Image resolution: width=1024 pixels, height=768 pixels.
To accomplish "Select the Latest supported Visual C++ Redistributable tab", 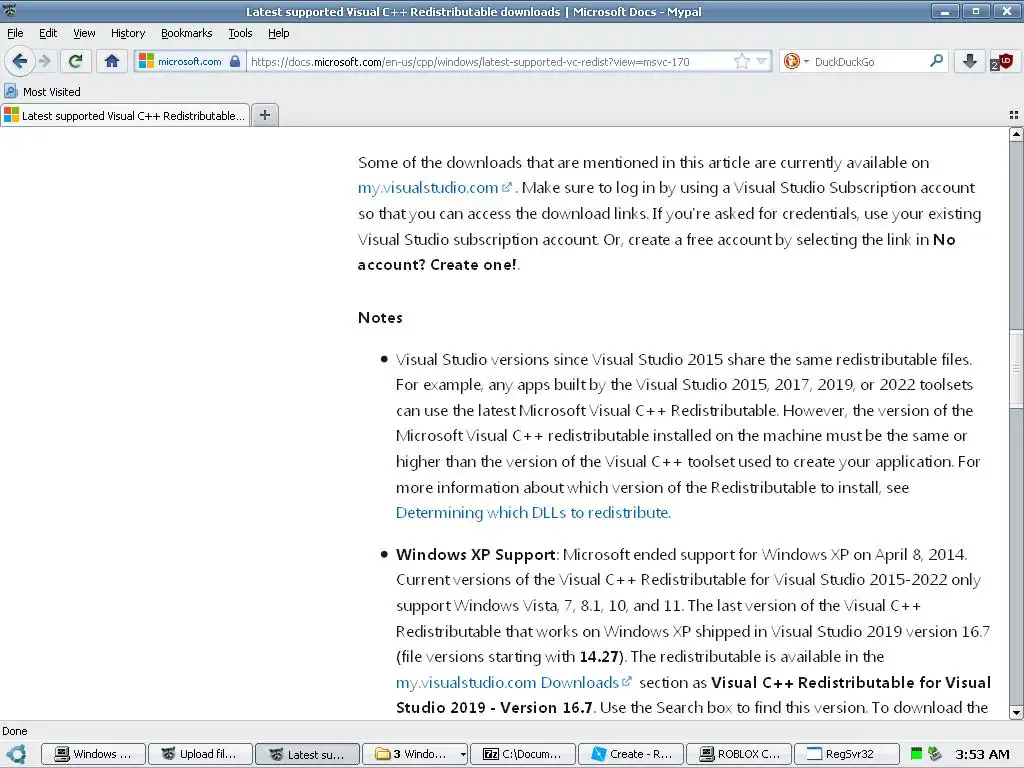I will click(x=125, y=116).
